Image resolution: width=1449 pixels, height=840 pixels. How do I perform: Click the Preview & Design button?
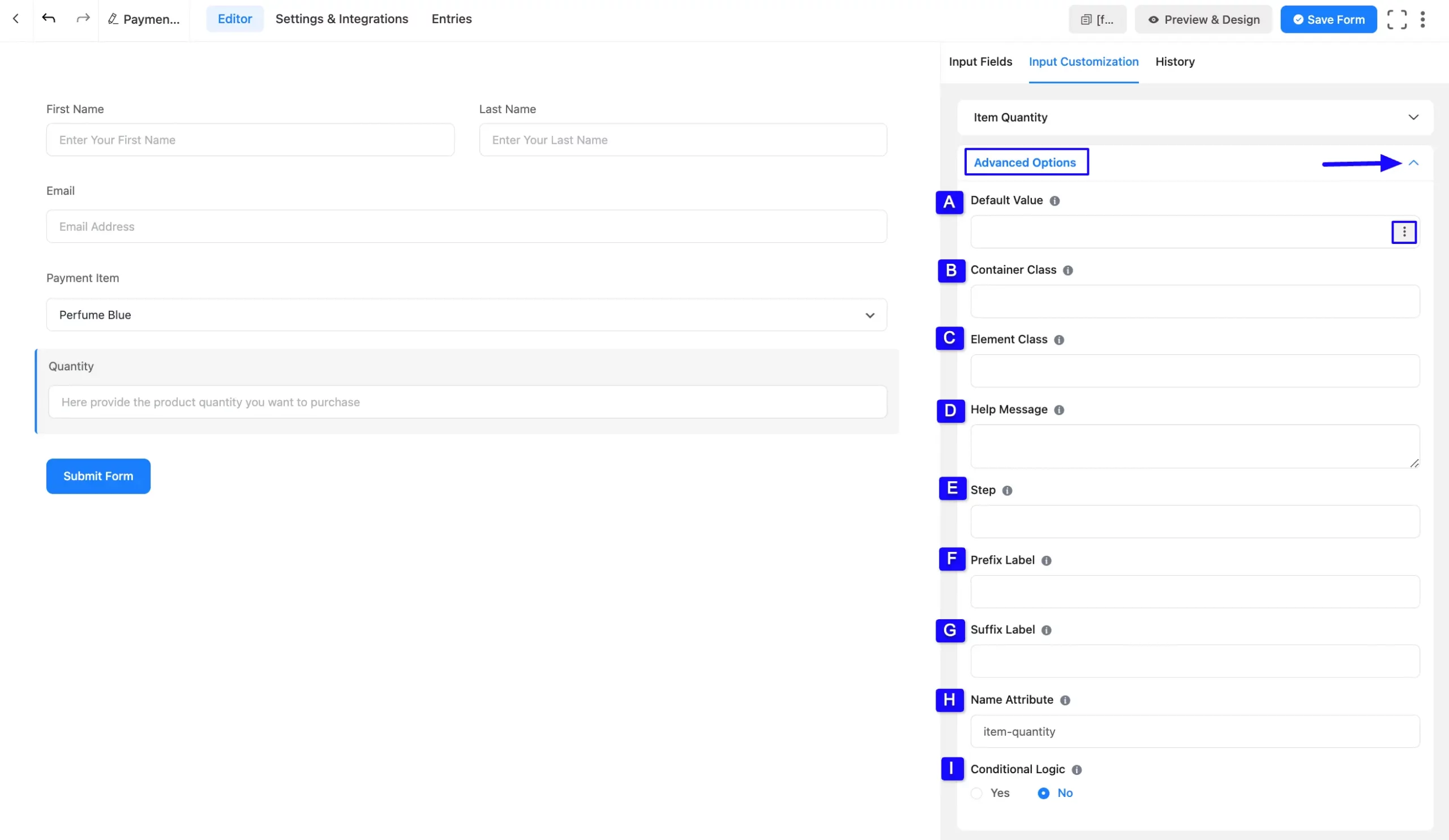tap(1203, 20)
